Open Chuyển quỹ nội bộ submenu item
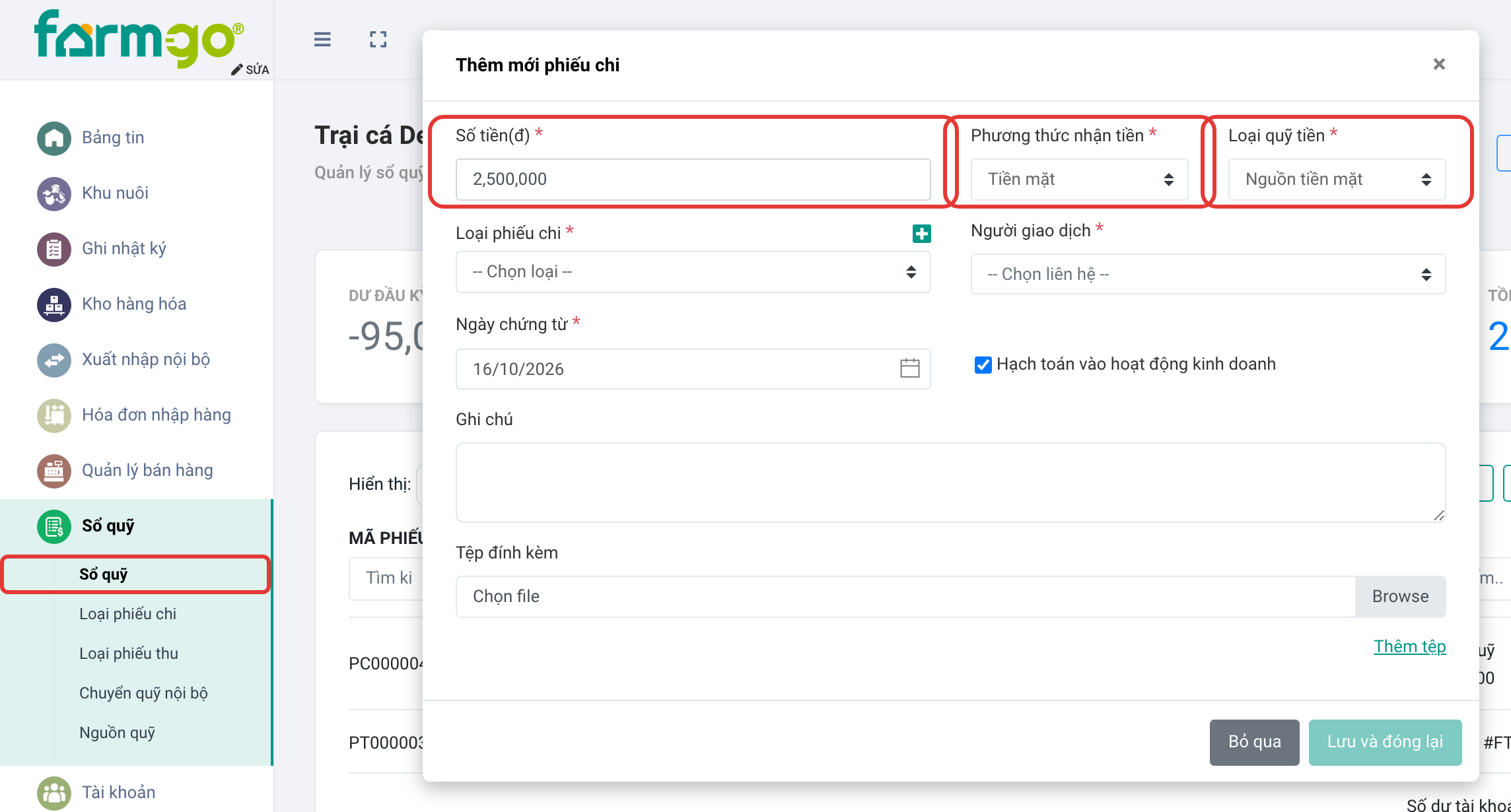Viewport: 1511px width, 812px height. [143, 693]
